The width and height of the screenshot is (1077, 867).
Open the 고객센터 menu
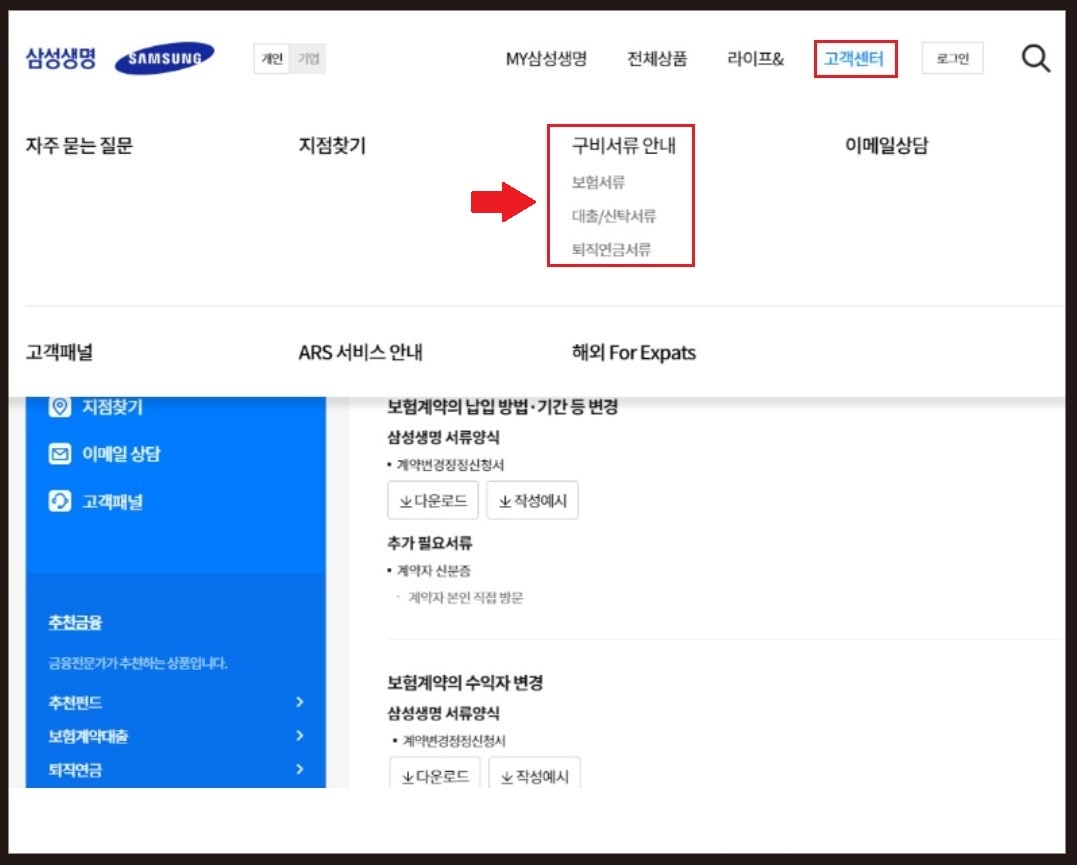855,60
